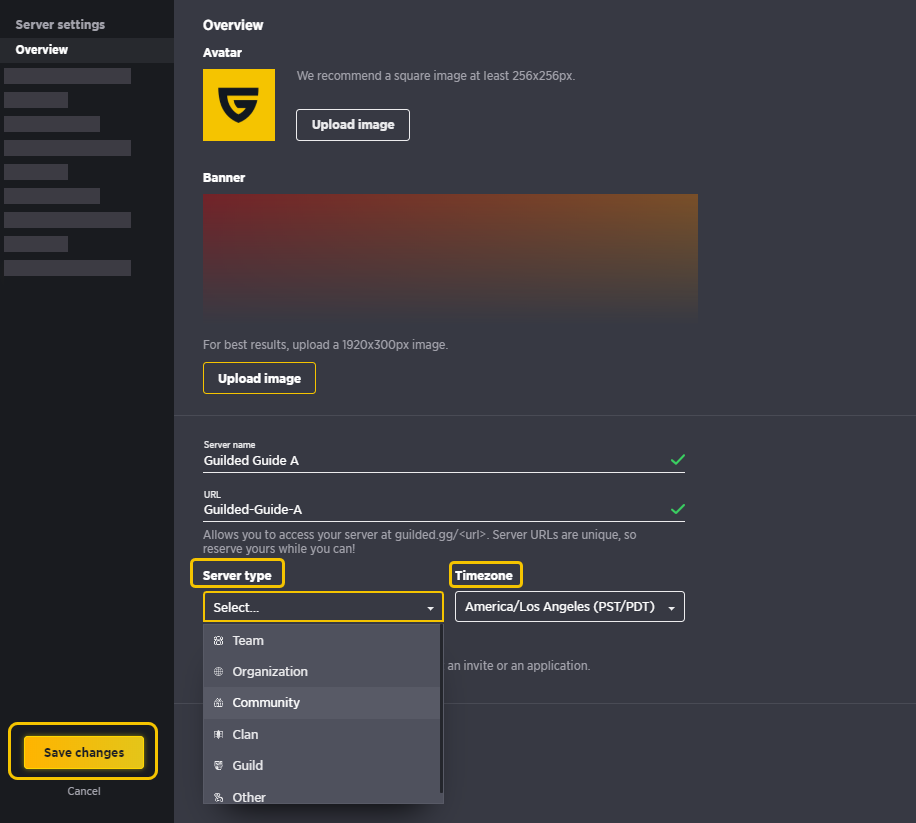916x823 pixels.
Task: Click the Banner section heading
Action: click(x=224, y=178)
